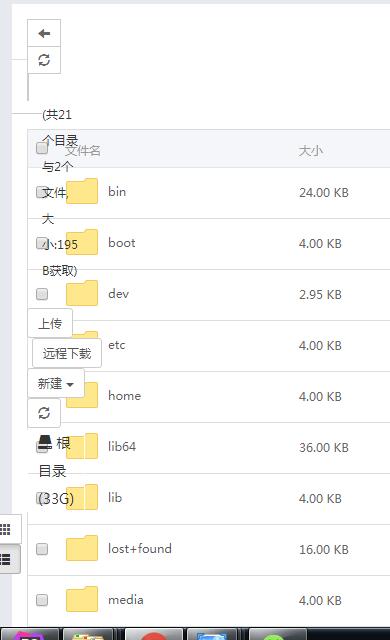The height and width of the screenshot is (640, 390).
Task: Open the lost+found folder icon
Action: (x=82, y=548)
